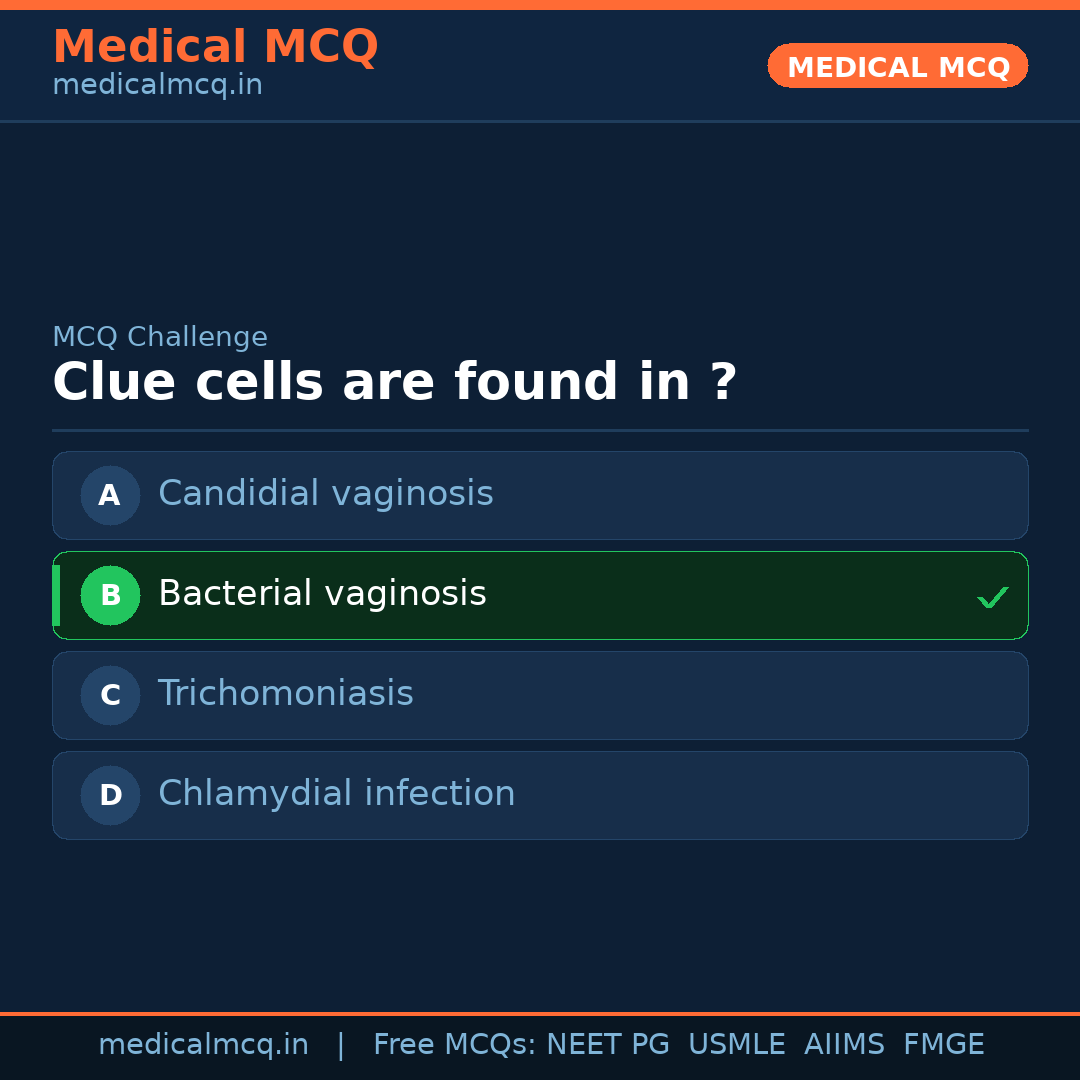The height and width of the screenshot is (1080, 1080).
Task: Select answer option Trichomoniasis
Action: (540, 695)
